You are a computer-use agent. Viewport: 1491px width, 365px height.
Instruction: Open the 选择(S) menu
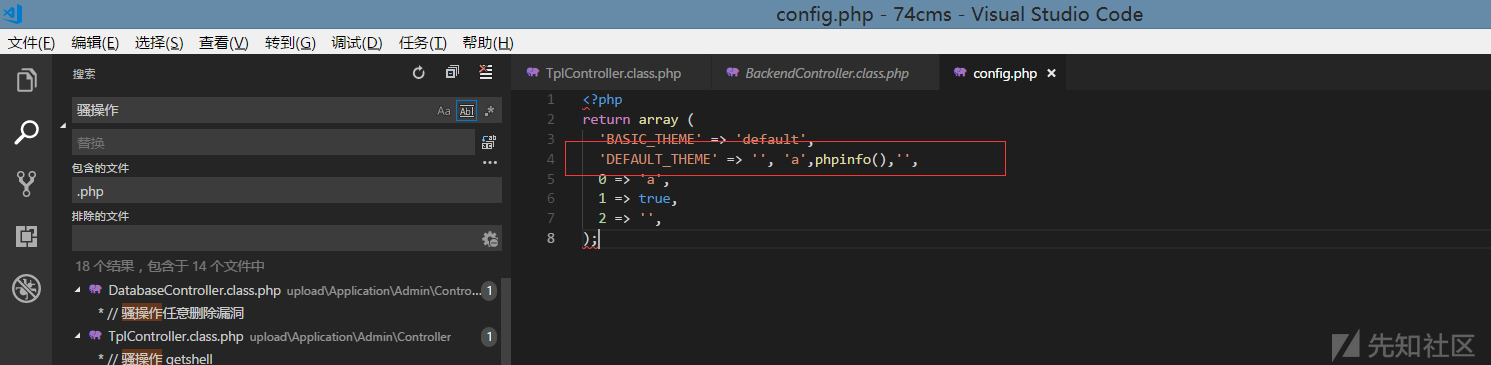pos(160,43)
